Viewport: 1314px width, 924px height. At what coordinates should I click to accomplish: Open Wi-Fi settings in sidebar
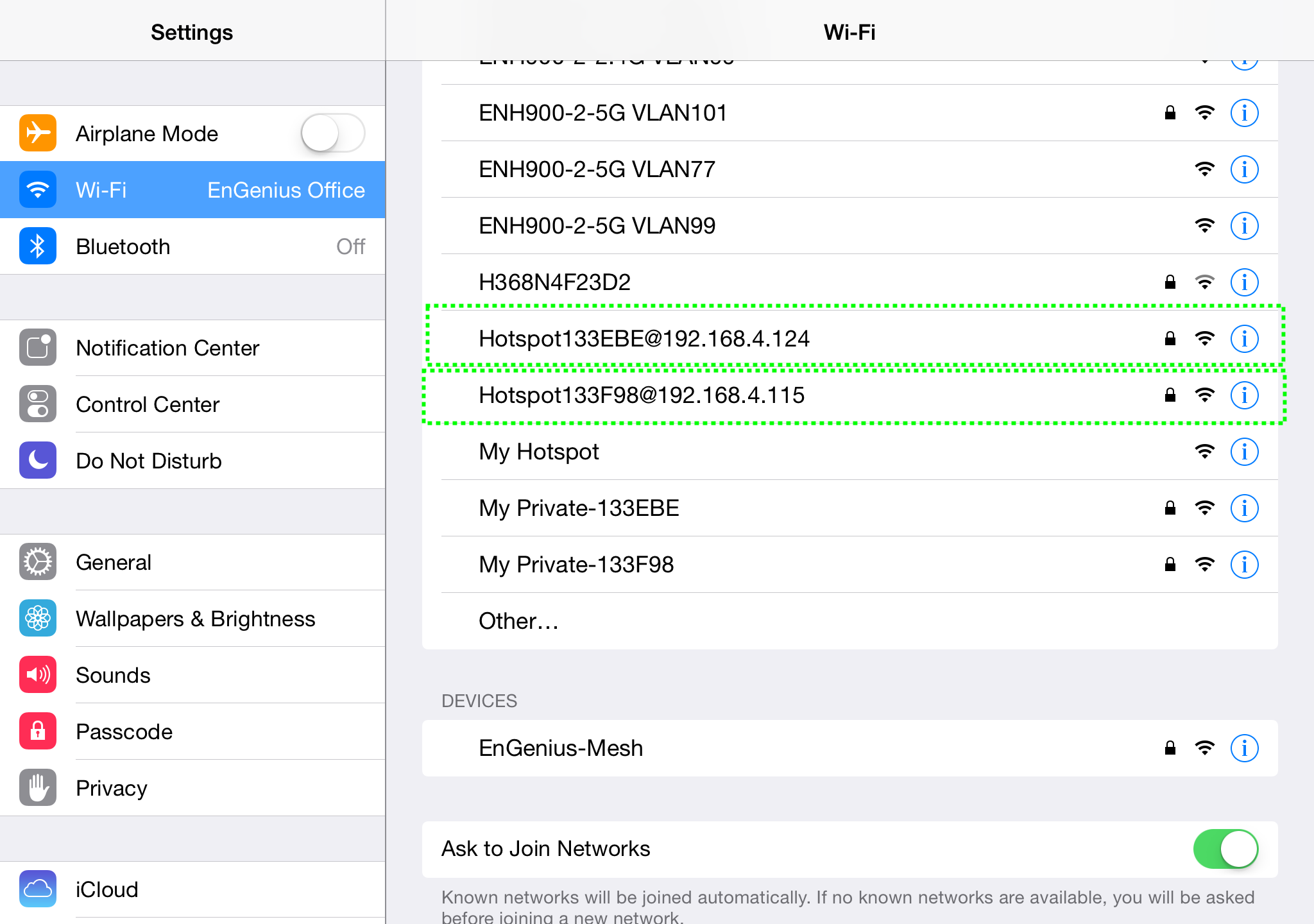click(x=192, y=190)
